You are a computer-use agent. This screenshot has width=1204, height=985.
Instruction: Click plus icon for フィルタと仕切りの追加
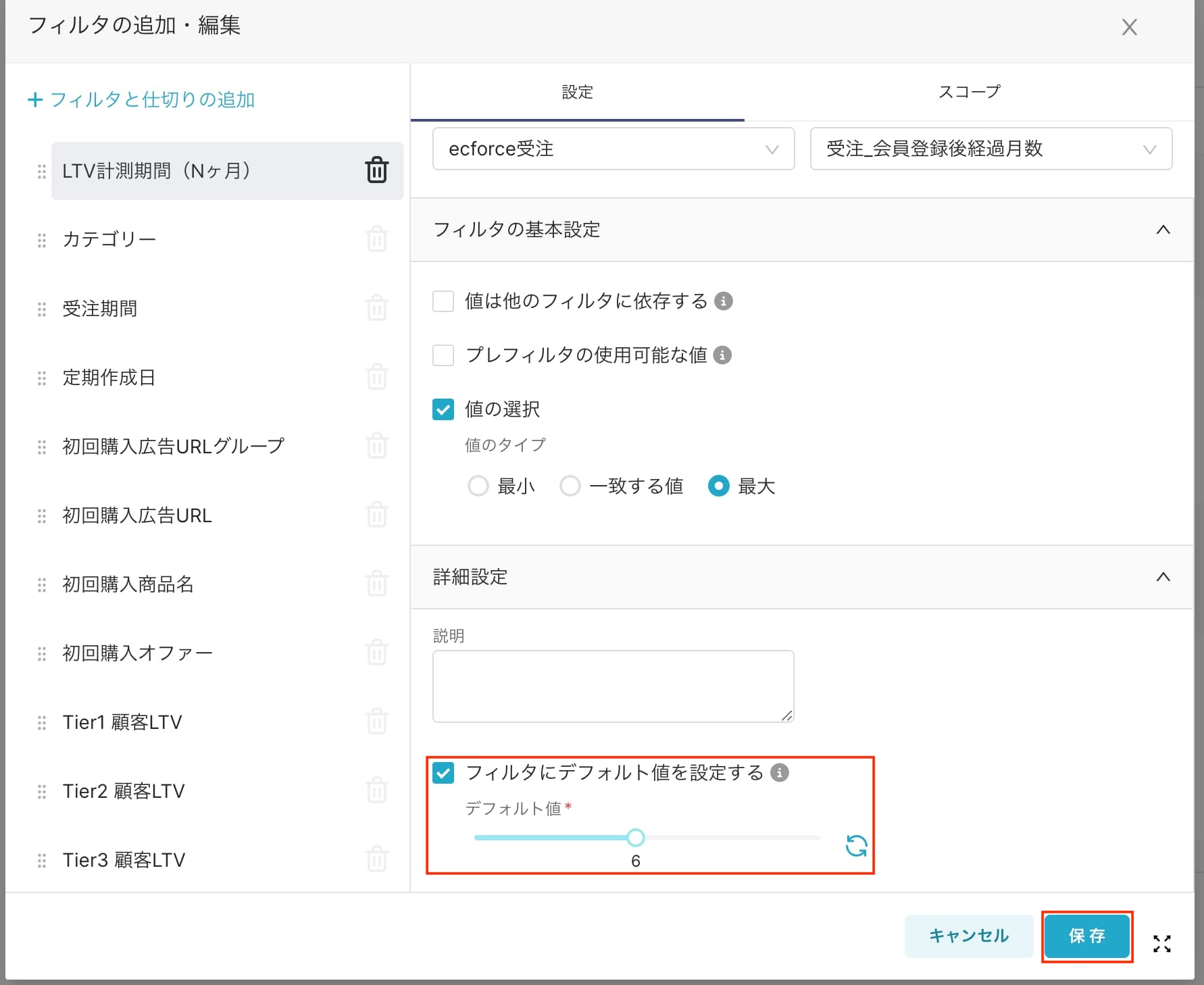pyautogui.click(x=35, y=100)
